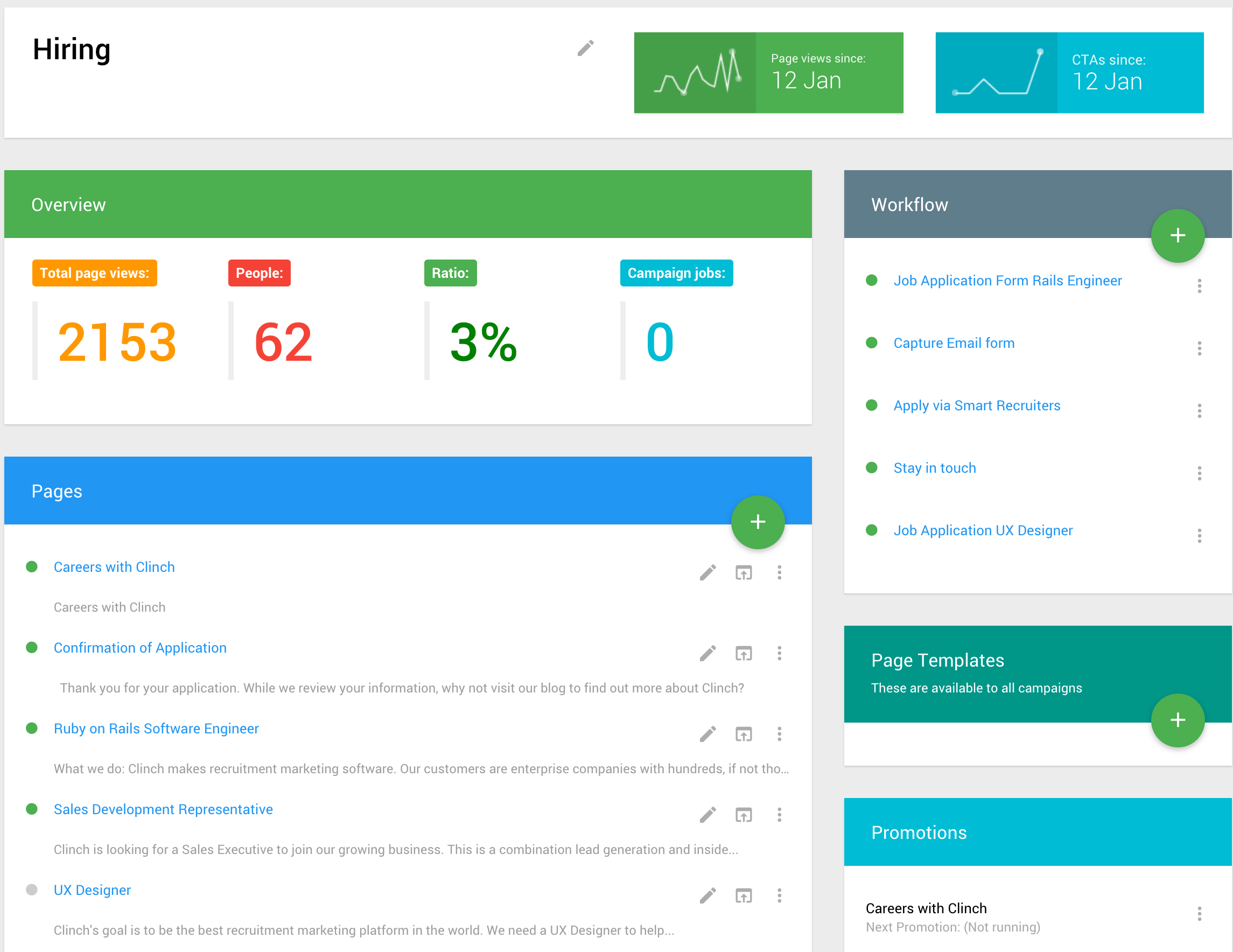Open more options for Capture Email form
Image resolution: width=1233 pixels, height=952 pixels.
[x=1199, y=348]
